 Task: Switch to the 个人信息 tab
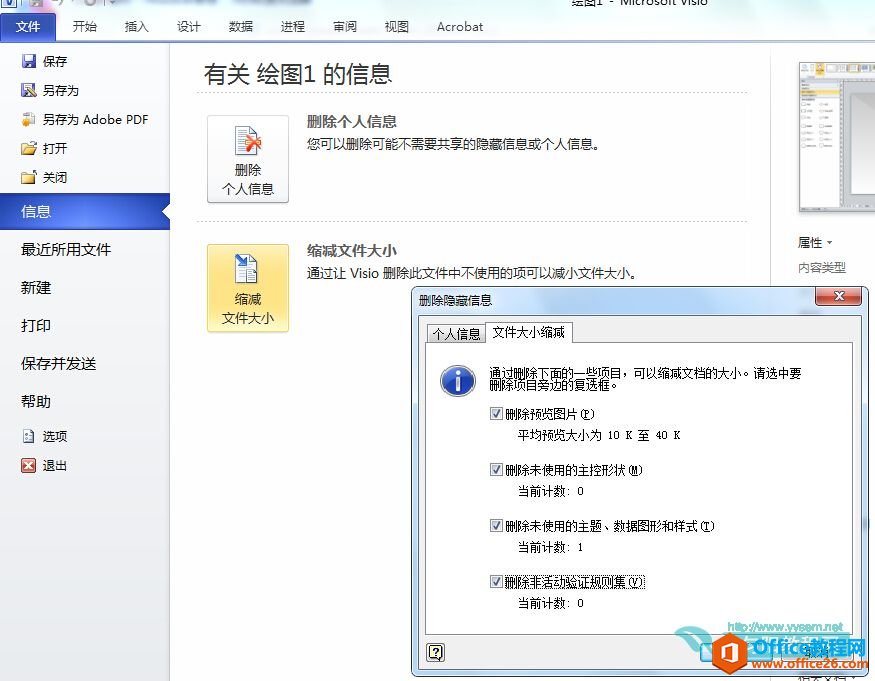[456, 334]
